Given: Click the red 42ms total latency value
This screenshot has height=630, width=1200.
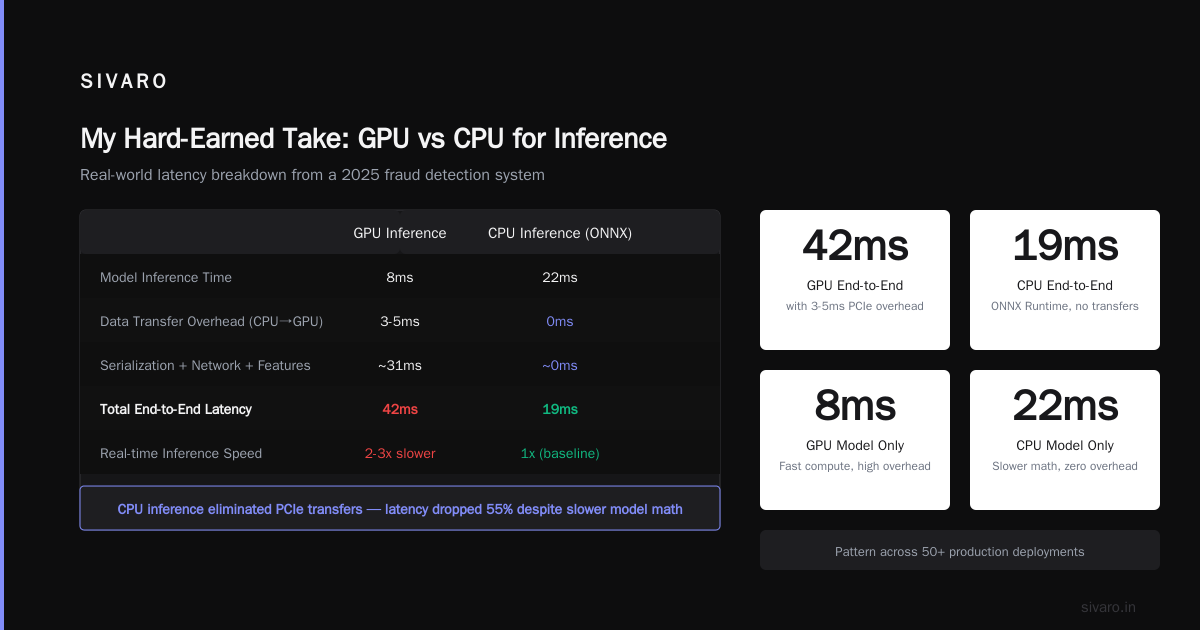Looking at the screenshot, I should [400, 409].
